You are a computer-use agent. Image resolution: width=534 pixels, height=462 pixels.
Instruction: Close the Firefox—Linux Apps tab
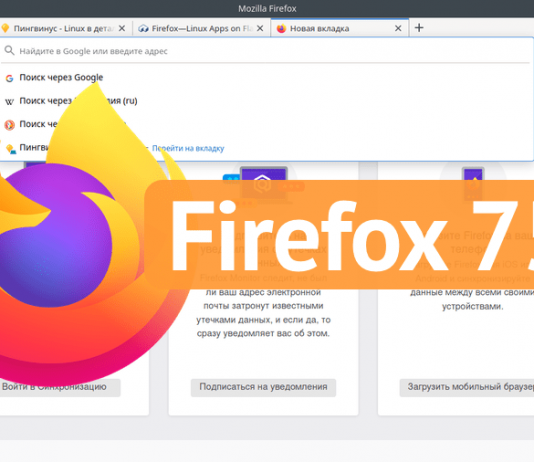coord(260,28)
